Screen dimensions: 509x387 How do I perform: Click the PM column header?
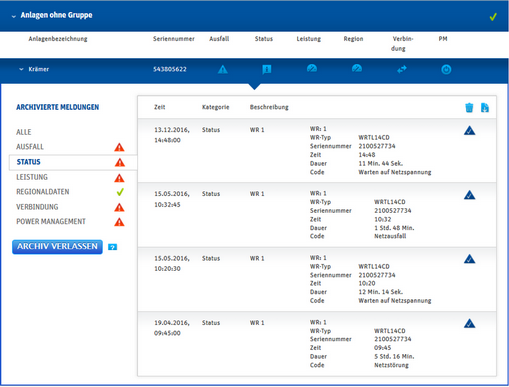[x=443, y=39]
